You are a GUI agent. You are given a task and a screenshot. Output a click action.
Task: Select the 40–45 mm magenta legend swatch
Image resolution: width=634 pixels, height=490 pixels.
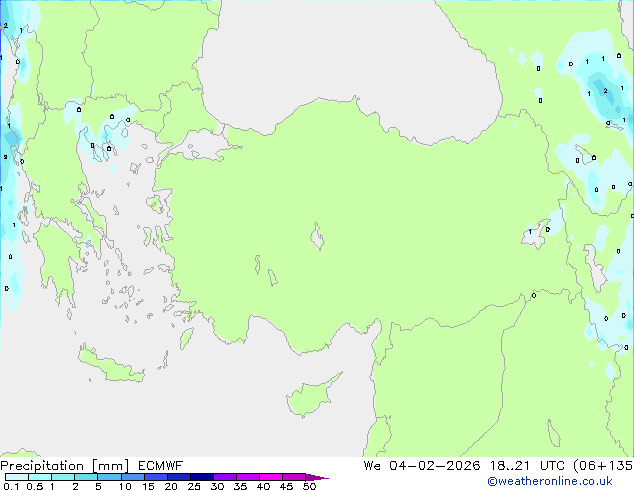(x=271, y=477)
